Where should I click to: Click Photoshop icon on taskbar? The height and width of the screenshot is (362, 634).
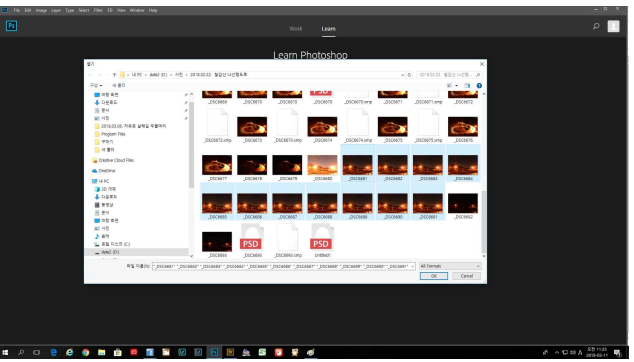(214, 353)
